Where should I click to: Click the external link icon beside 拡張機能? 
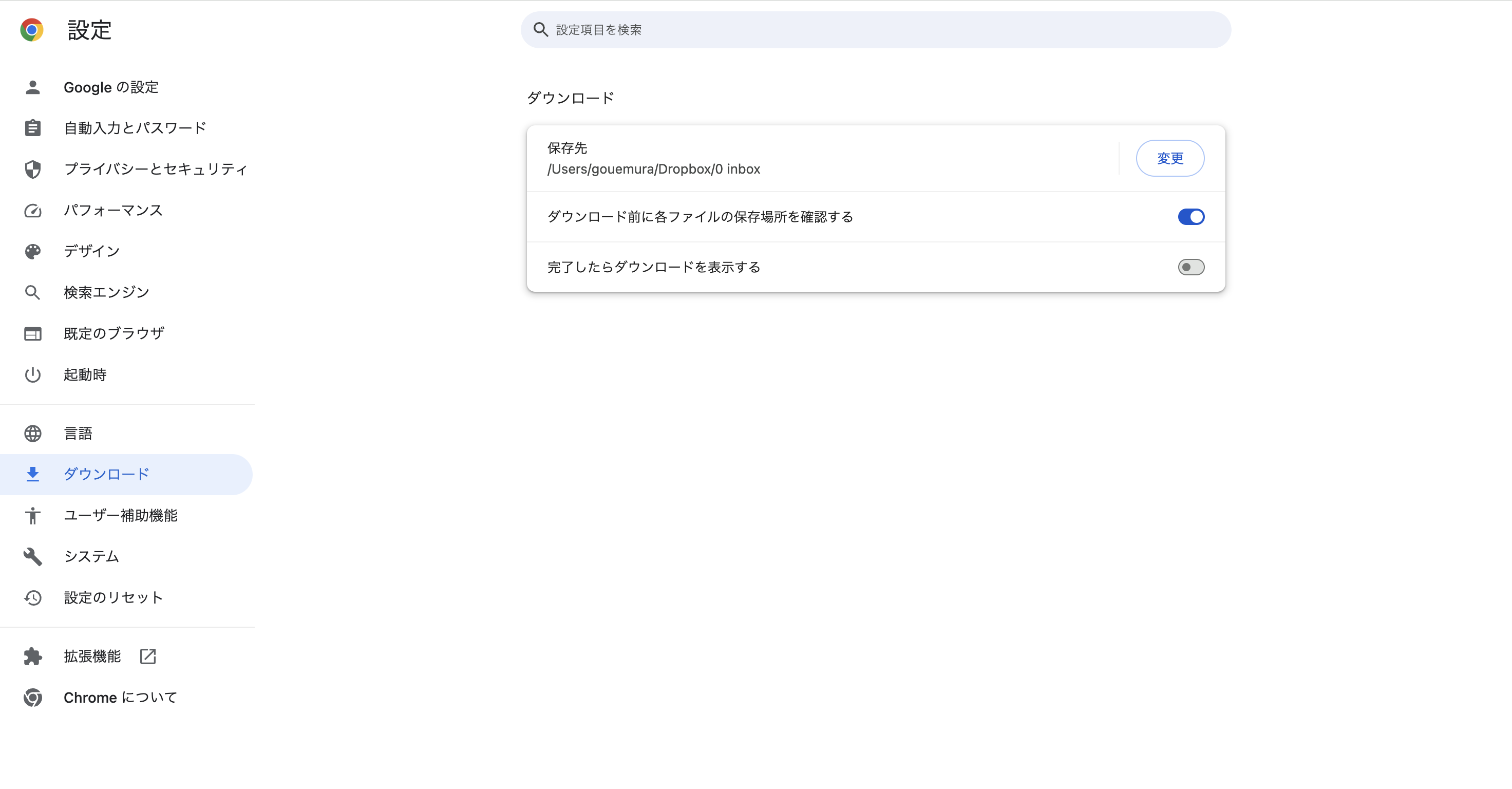148,656
